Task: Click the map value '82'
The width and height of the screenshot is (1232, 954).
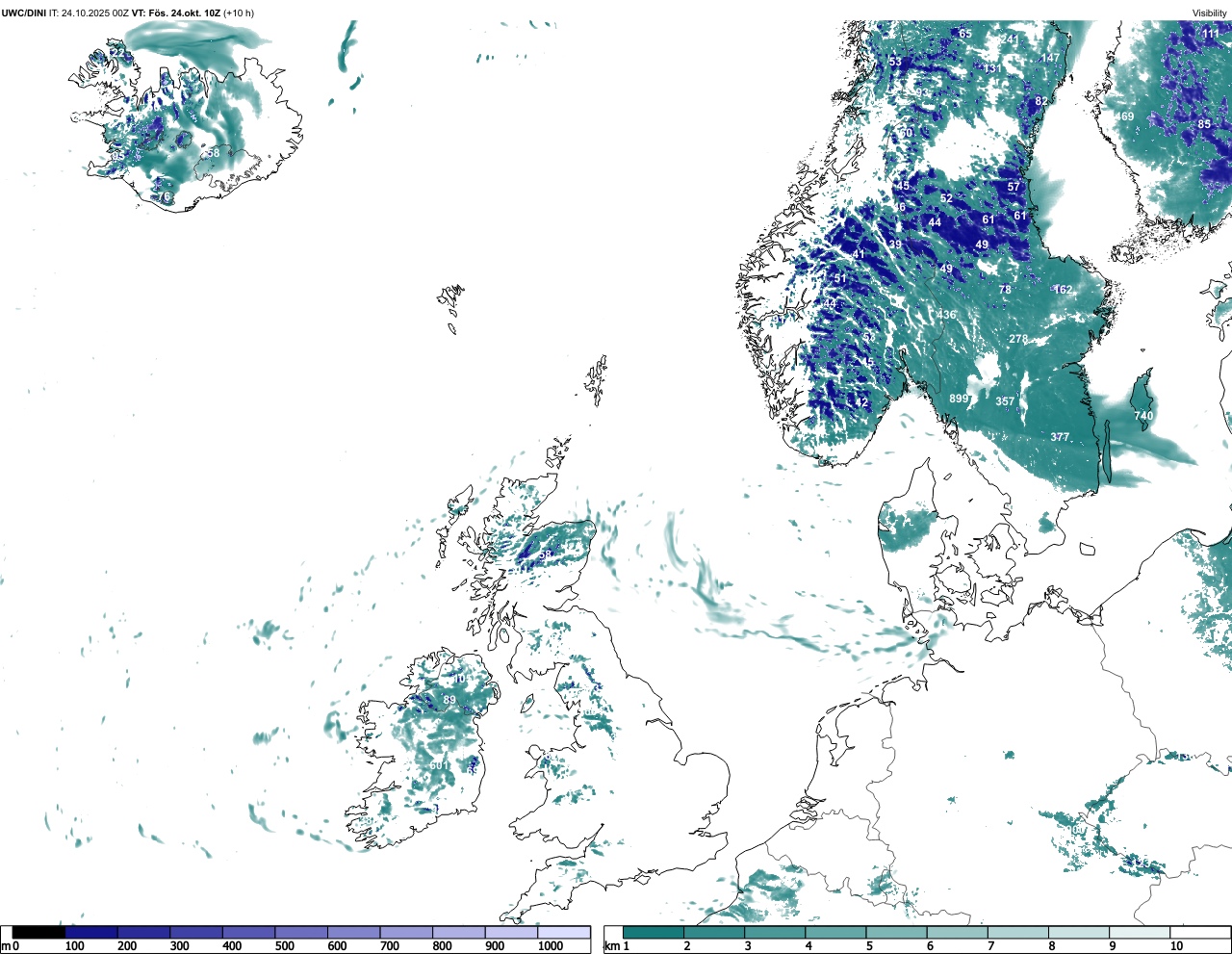Action: click(x=1041, y=101)
